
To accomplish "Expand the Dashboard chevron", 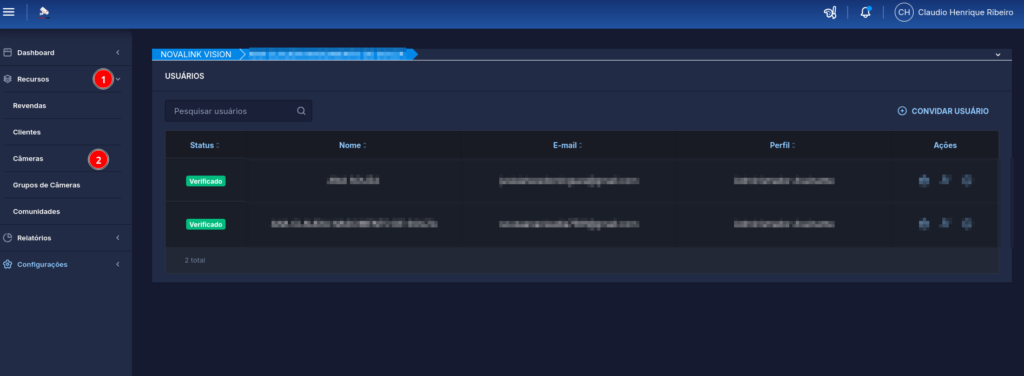I will tap(118, 52).
